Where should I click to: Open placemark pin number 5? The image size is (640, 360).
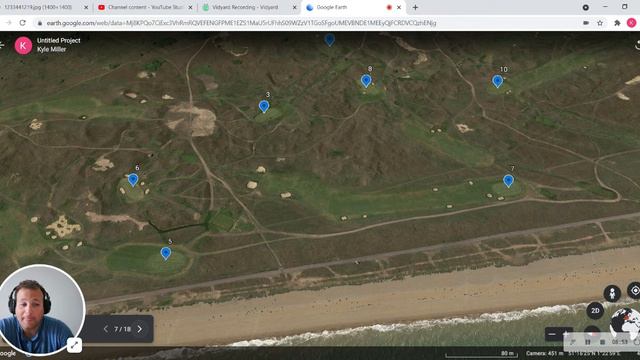165,253
